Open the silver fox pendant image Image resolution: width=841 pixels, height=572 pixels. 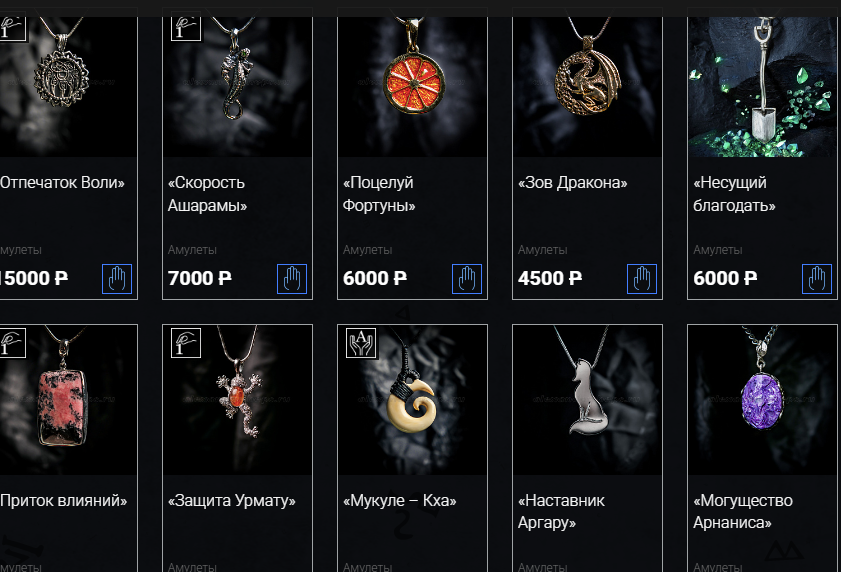point(587,400)
